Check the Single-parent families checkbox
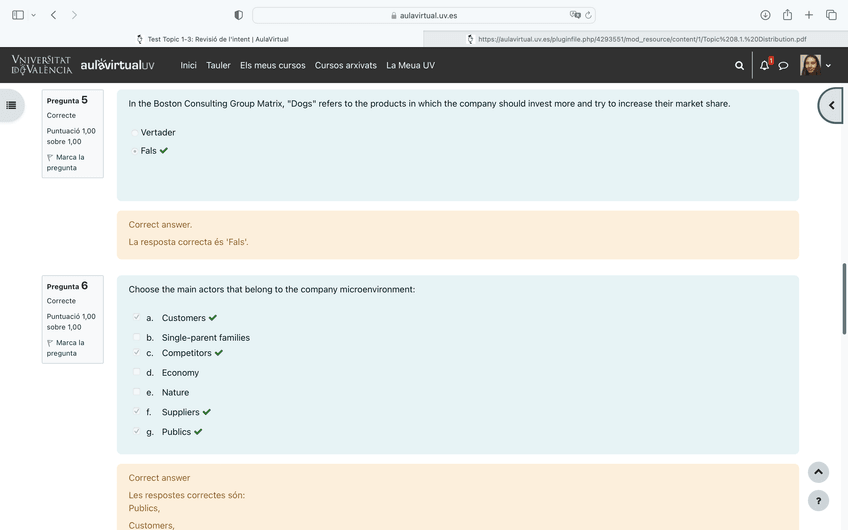Screen dimensions: 848x530 point(137,338)
